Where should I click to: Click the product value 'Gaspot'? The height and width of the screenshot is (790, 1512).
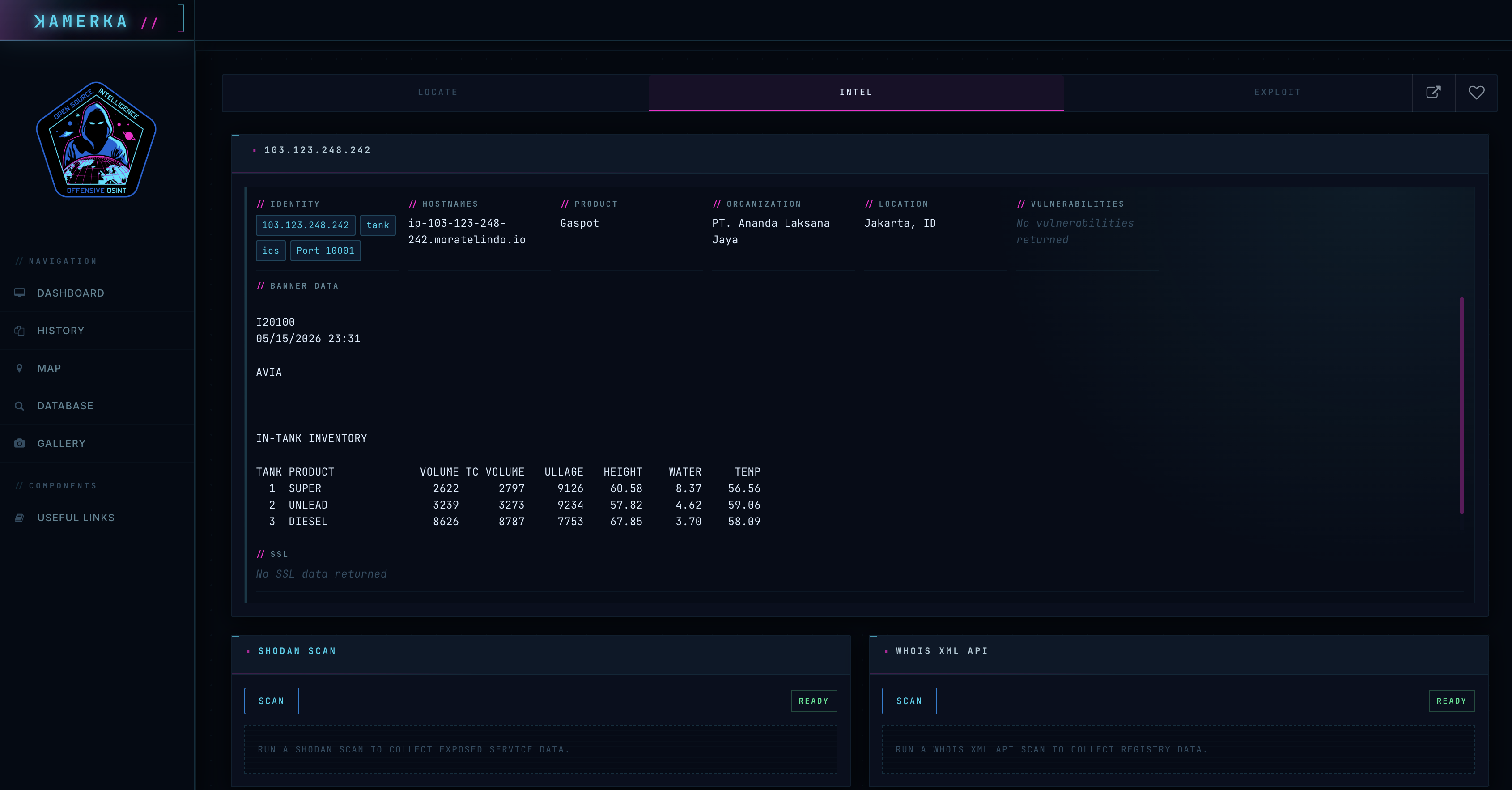579,223
